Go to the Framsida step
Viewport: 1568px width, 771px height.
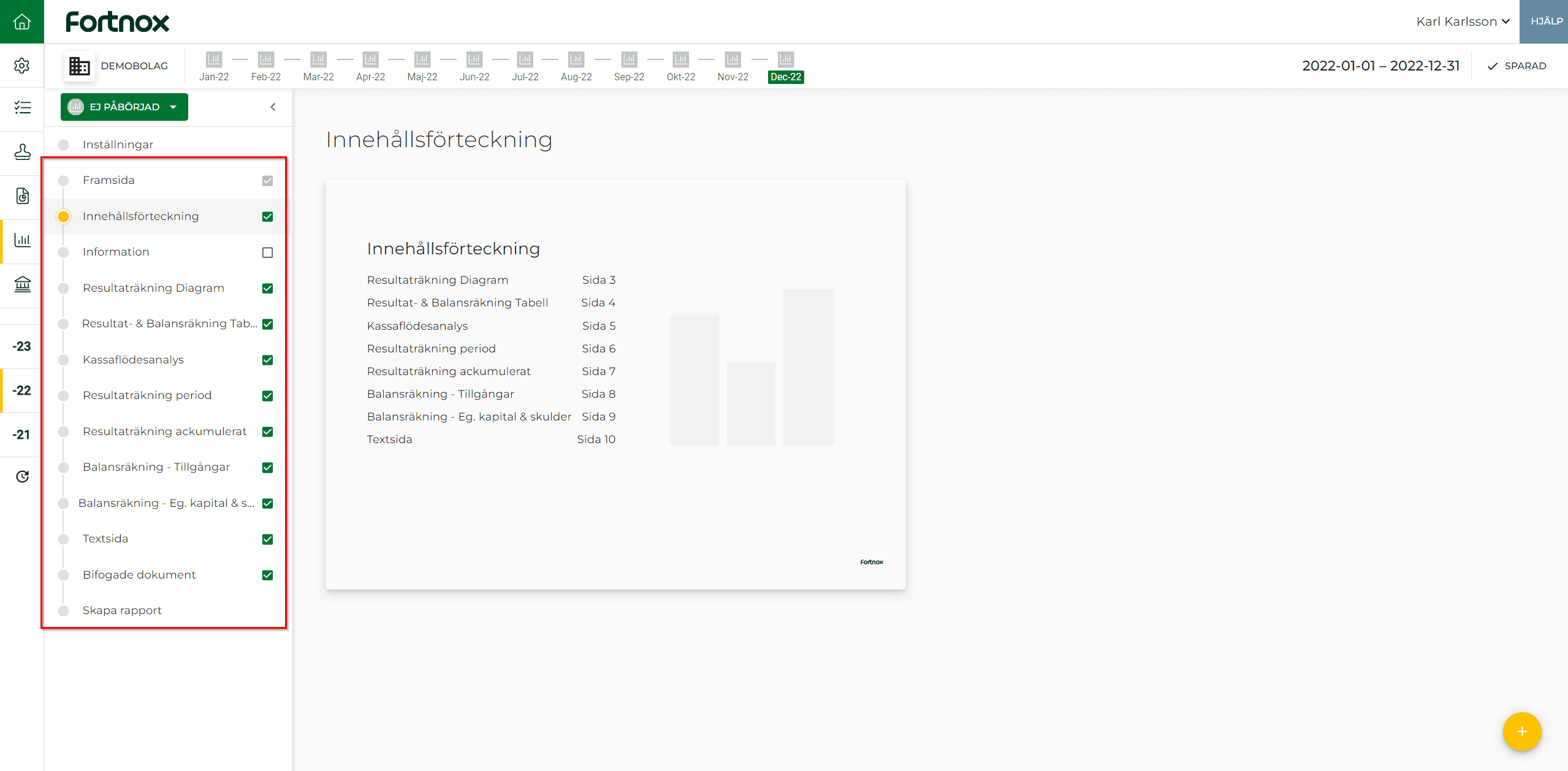click(108, 180)
